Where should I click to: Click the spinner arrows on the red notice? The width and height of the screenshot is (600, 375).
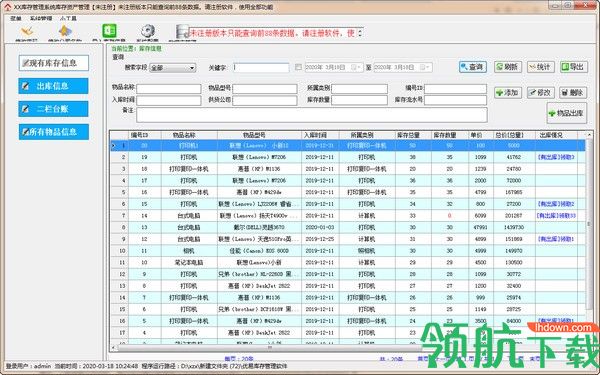tap(360, 33)
